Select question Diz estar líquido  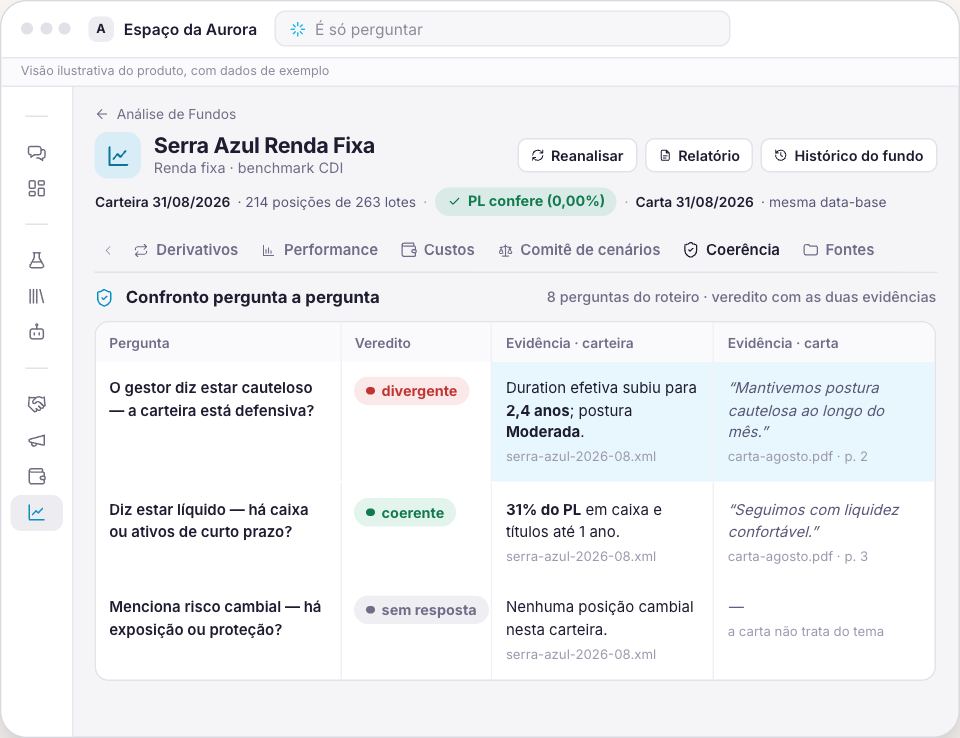[209, 521]
